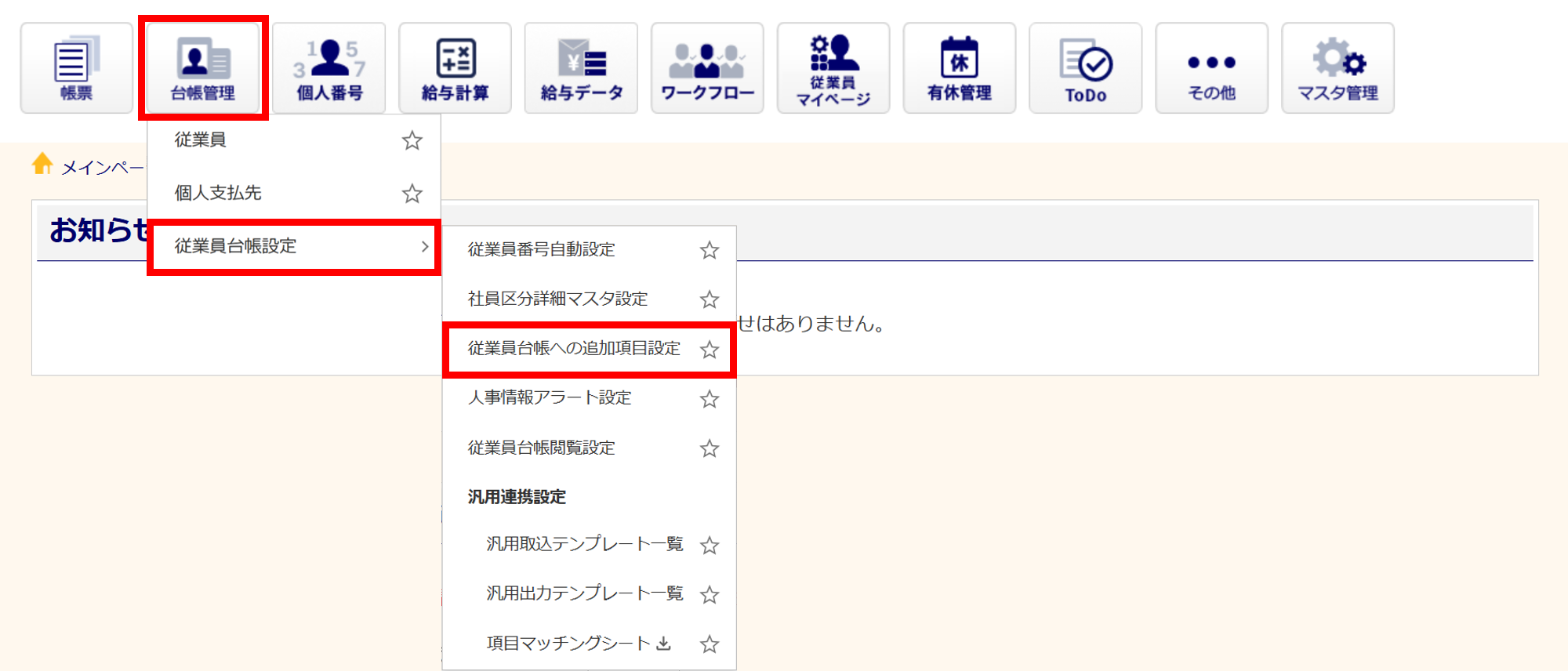Select 従業員台帳への追加項目設定 menu item
Image resolution: width=1568 pixels, height=671 pixels.
click(x=574, y=349)
